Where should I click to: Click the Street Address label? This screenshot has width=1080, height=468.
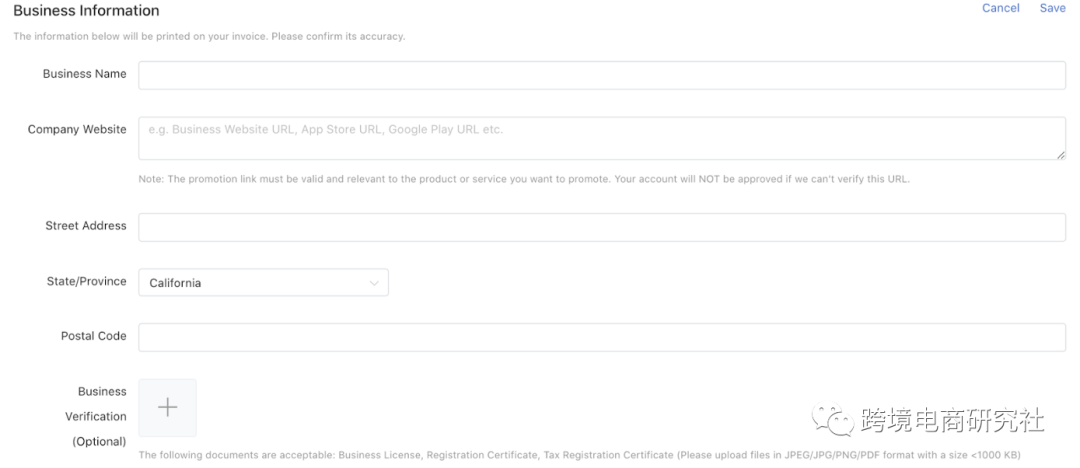[86, 226]
